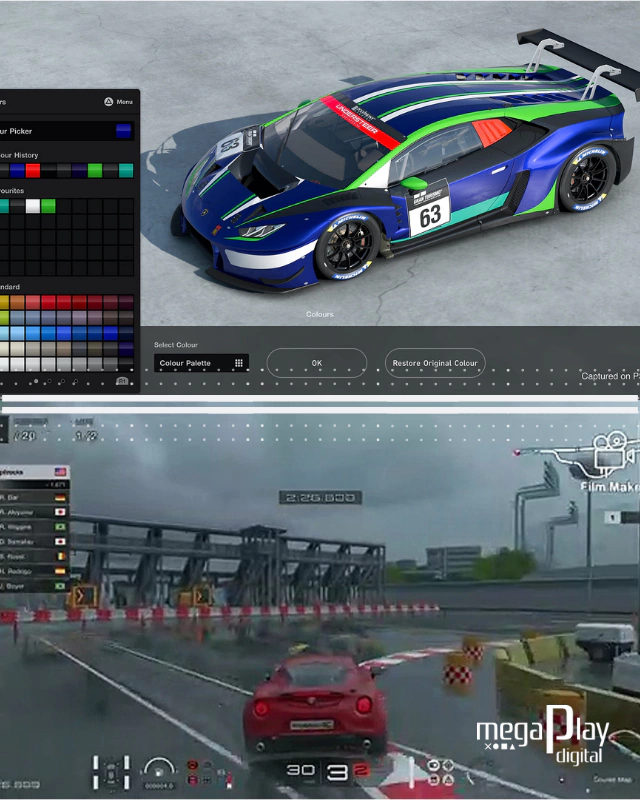This screenshot has width=640, height=800.
Task: Pick the red swatch in Colour History
Action: (x=33, y=170)
